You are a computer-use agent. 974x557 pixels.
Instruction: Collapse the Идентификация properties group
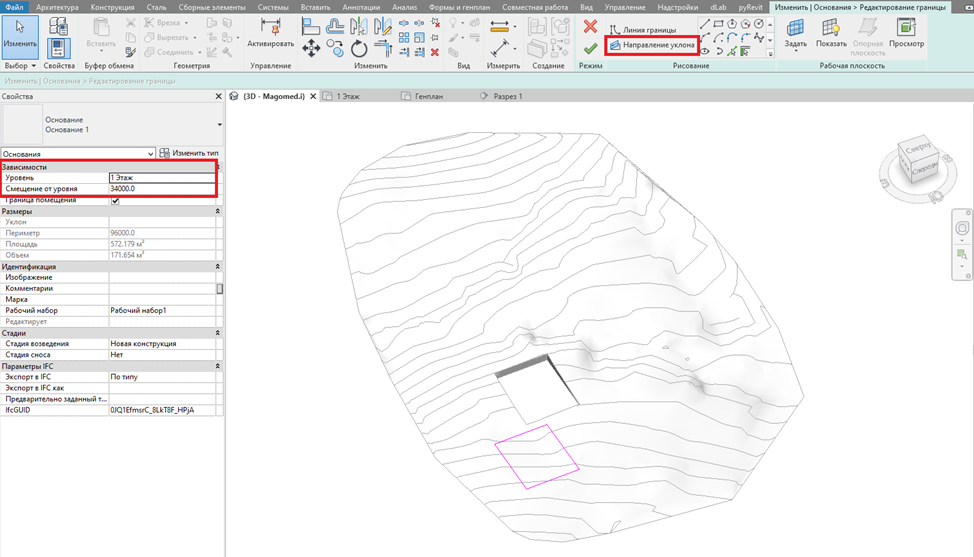(x=218, y=266)
